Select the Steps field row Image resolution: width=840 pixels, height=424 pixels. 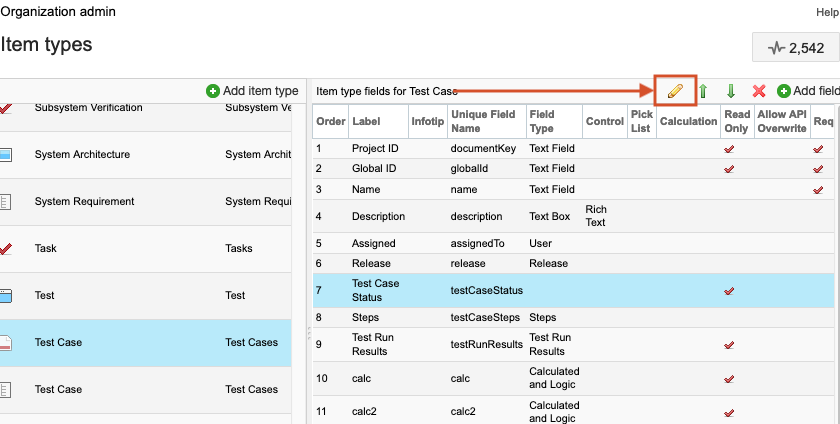573,317
